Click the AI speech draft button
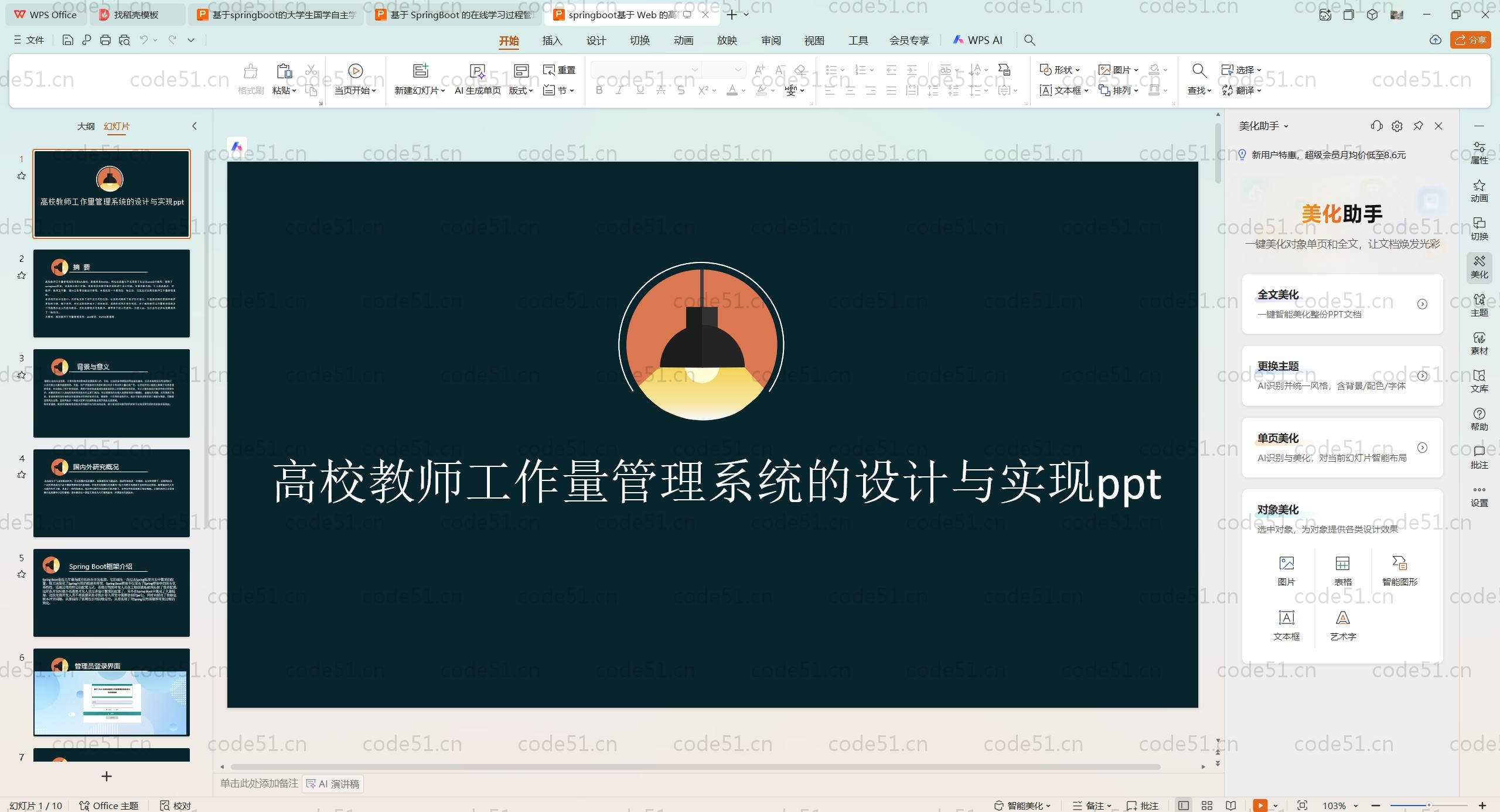Image resolution: width=1500 pixels, height=812 pixels. pyautogui.click(x=333, y=784)
